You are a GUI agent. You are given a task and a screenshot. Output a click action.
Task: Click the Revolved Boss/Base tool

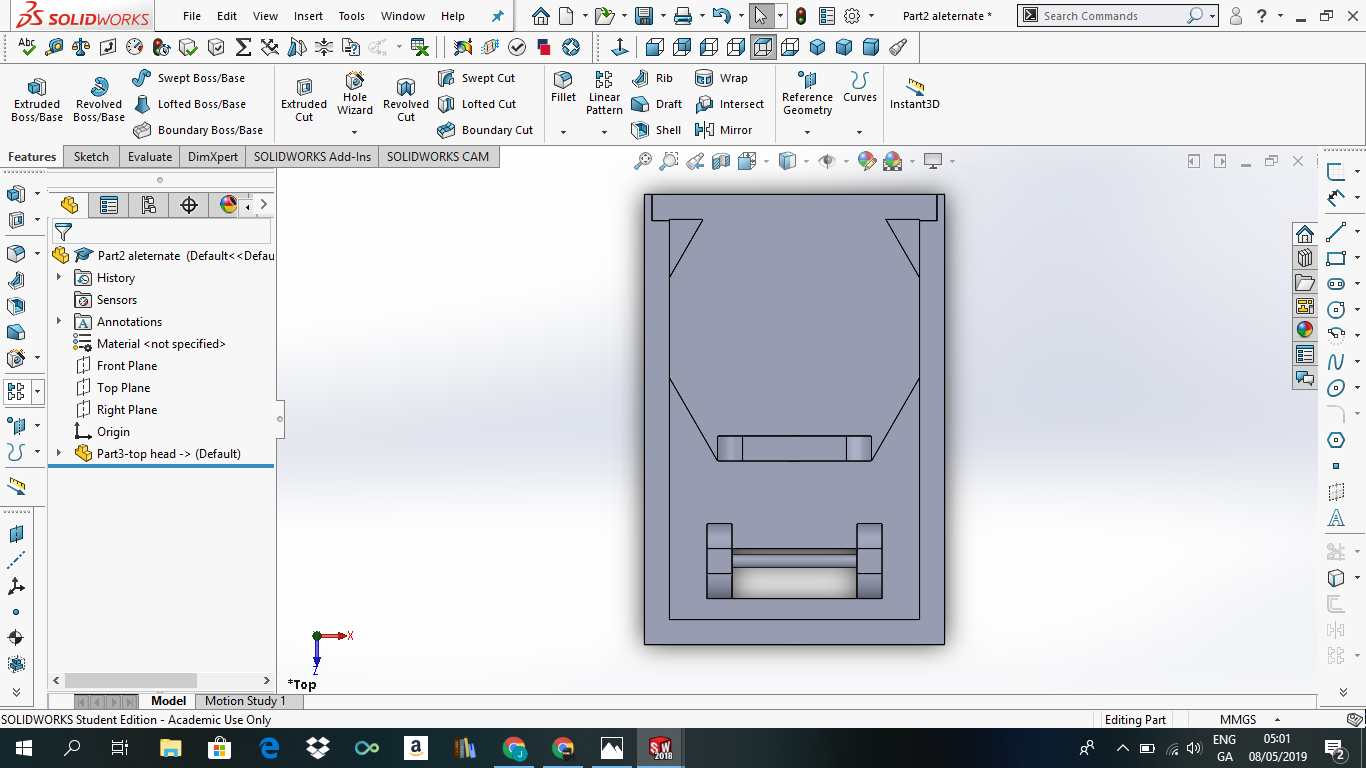(99, 99)
